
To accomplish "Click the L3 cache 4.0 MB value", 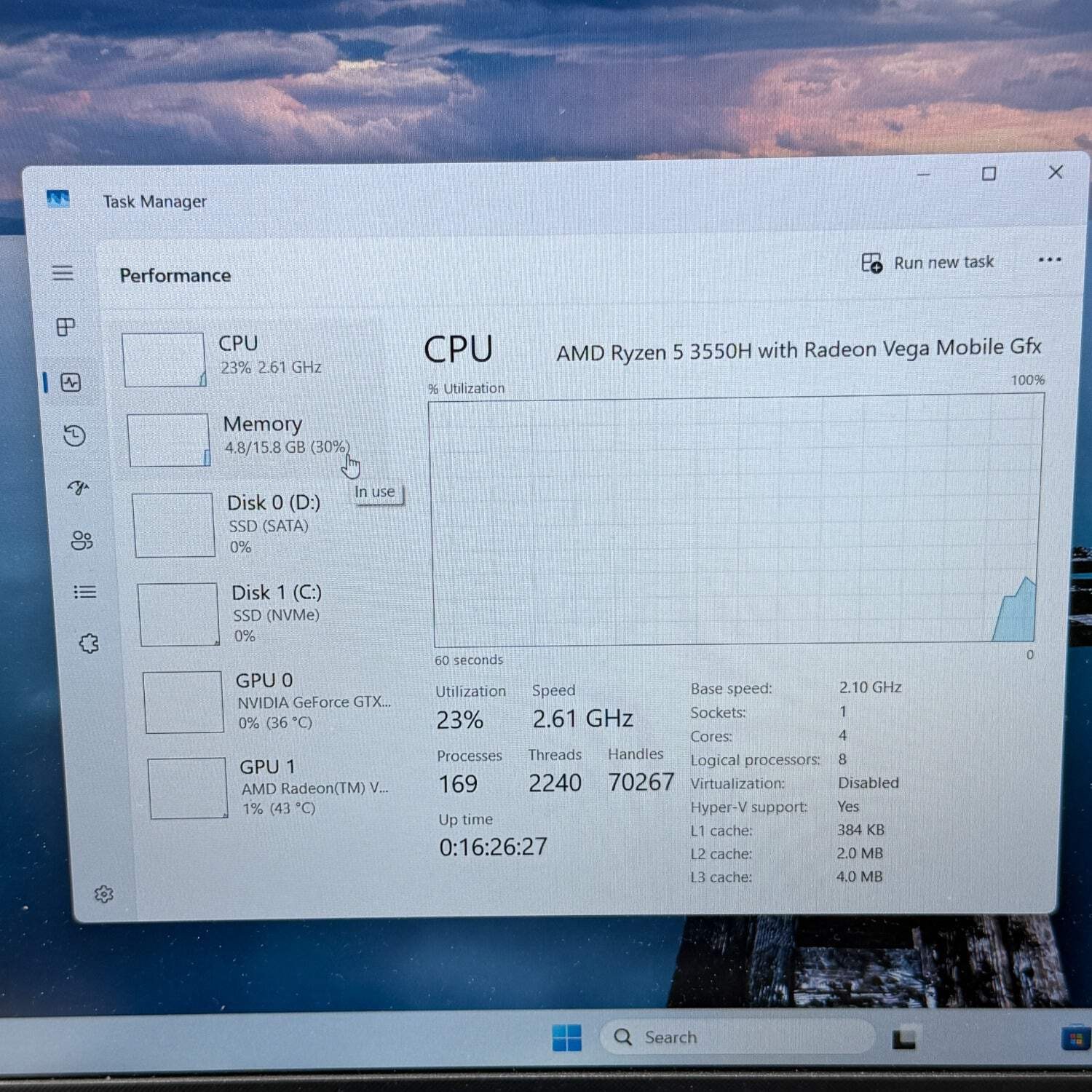I will [859, 877].
